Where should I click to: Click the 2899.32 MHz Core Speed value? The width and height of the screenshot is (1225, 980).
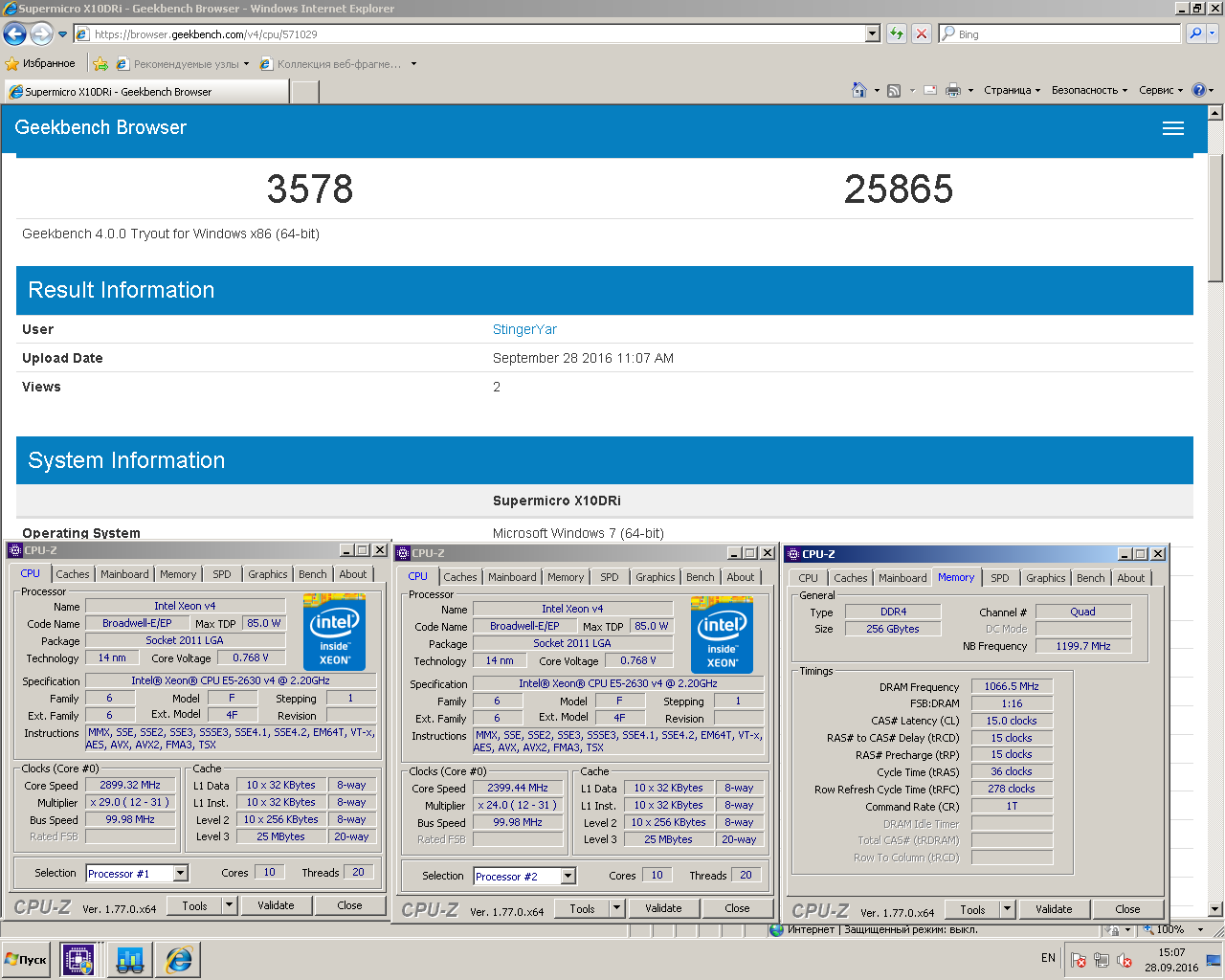point(130,785)
